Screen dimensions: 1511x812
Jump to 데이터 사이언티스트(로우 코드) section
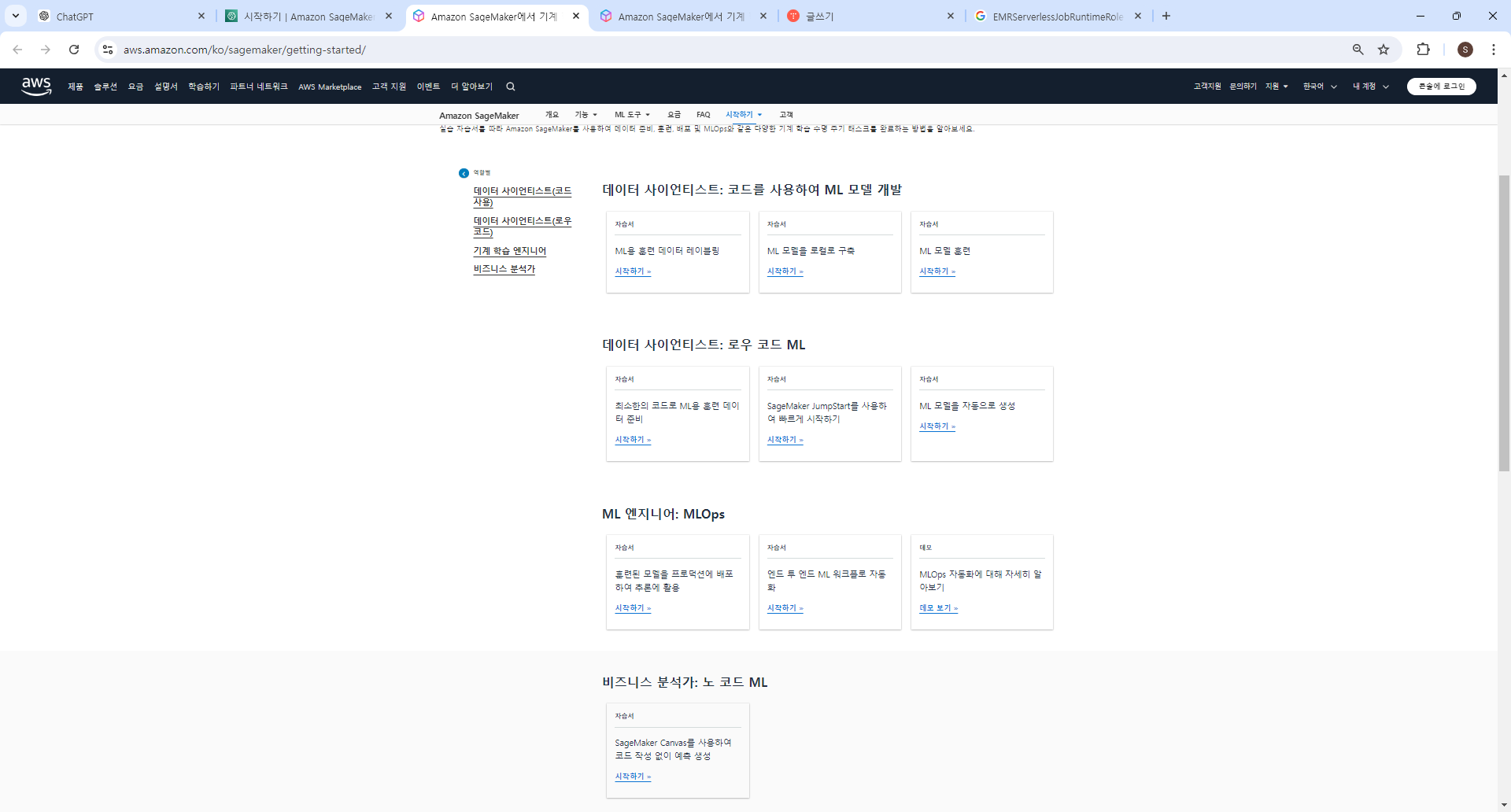point(523,227)
